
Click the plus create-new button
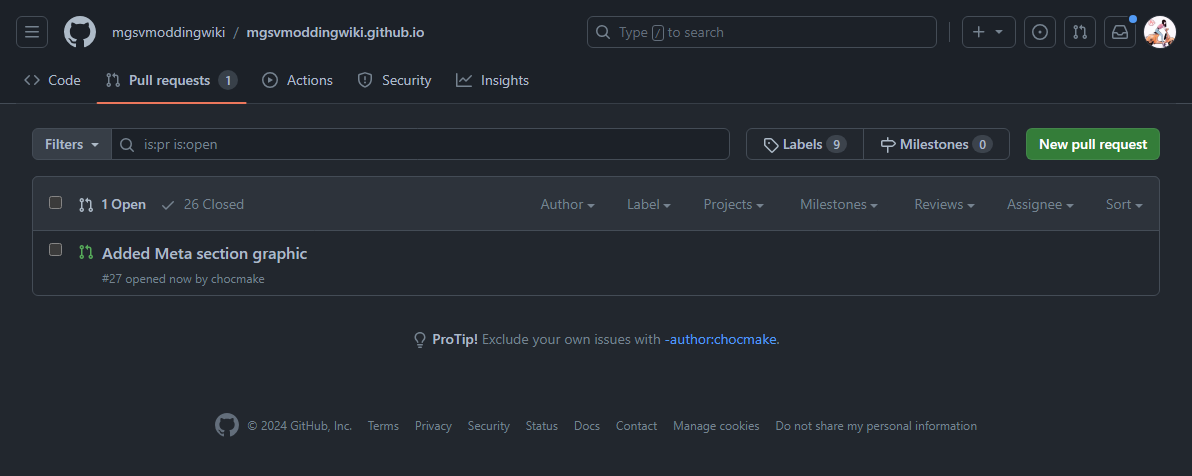pyautogui.click(x=988, y=32)
